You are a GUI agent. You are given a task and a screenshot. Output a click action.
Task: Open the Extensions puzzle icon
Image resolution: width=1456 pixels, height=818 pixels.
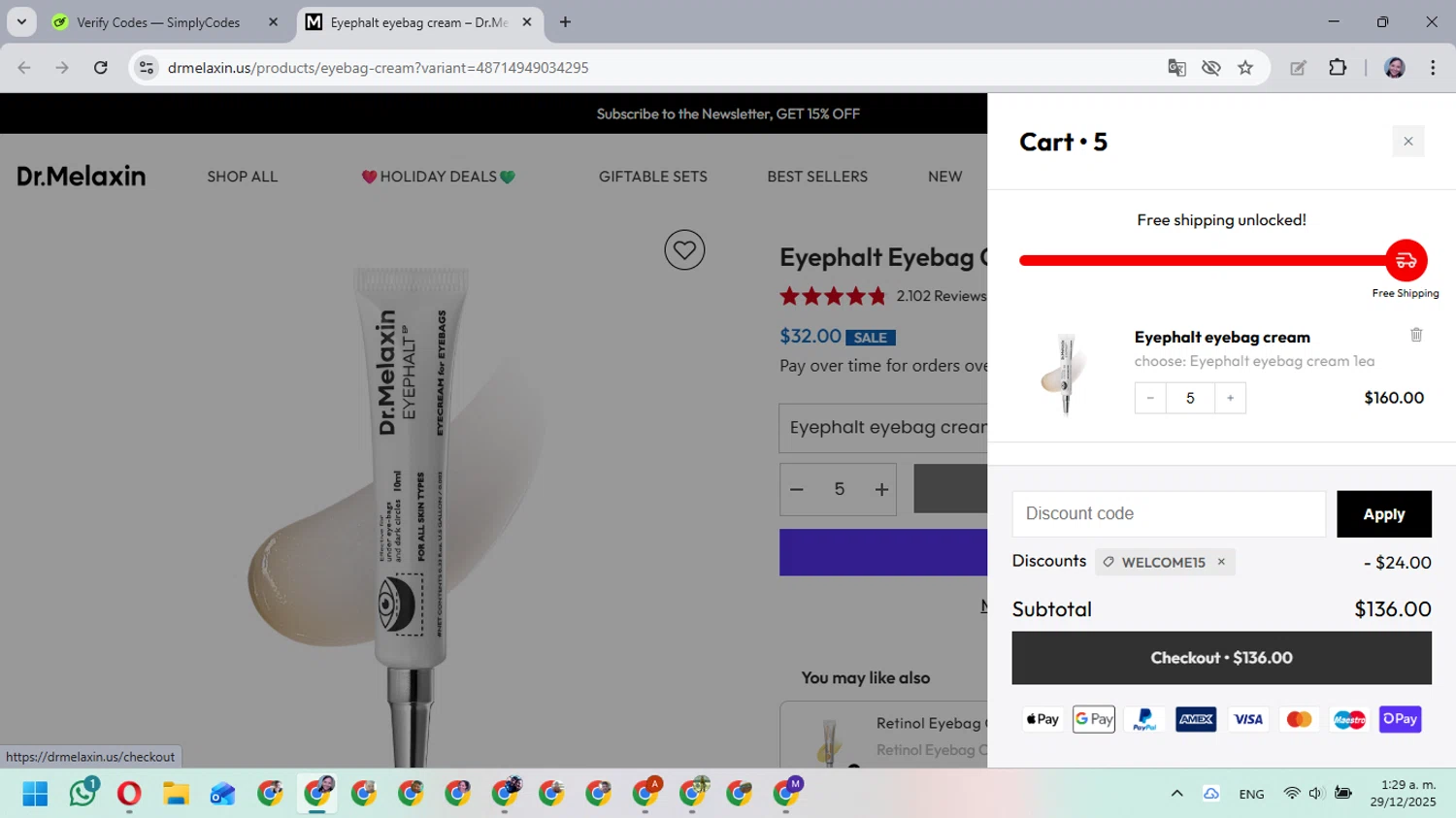click(1338, 68)
